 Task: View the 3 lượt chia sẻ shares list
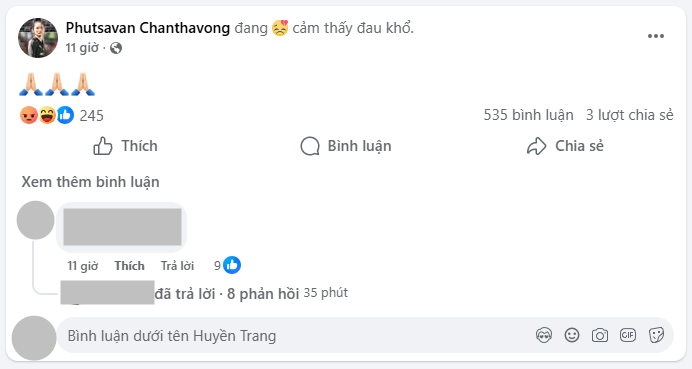click(629, 115)
